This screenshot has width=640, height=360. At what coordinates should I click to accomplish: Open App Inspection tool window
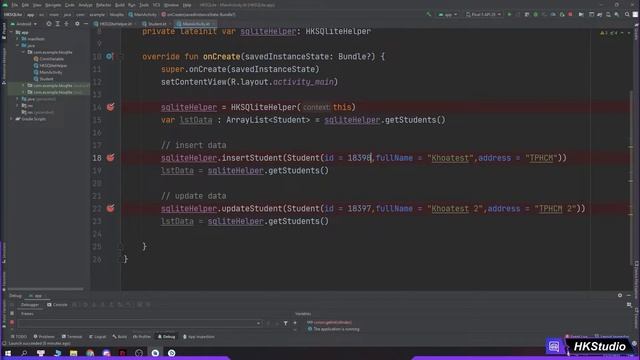(x=198, y=337)
